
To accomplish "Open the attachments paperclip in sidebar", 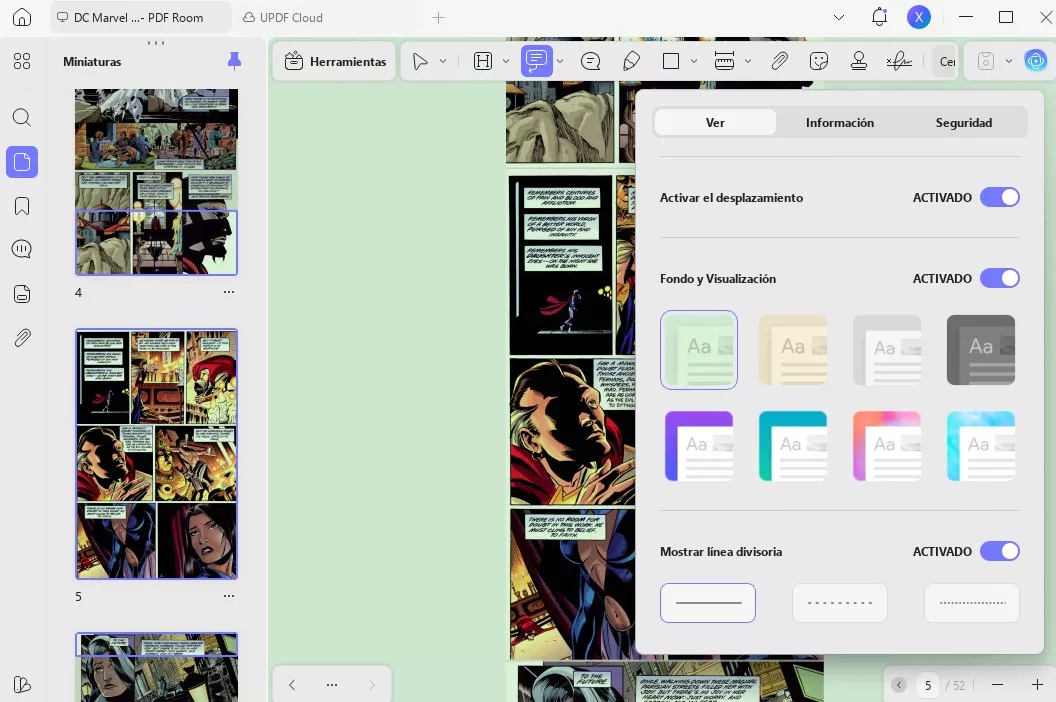I will [22, 338].
